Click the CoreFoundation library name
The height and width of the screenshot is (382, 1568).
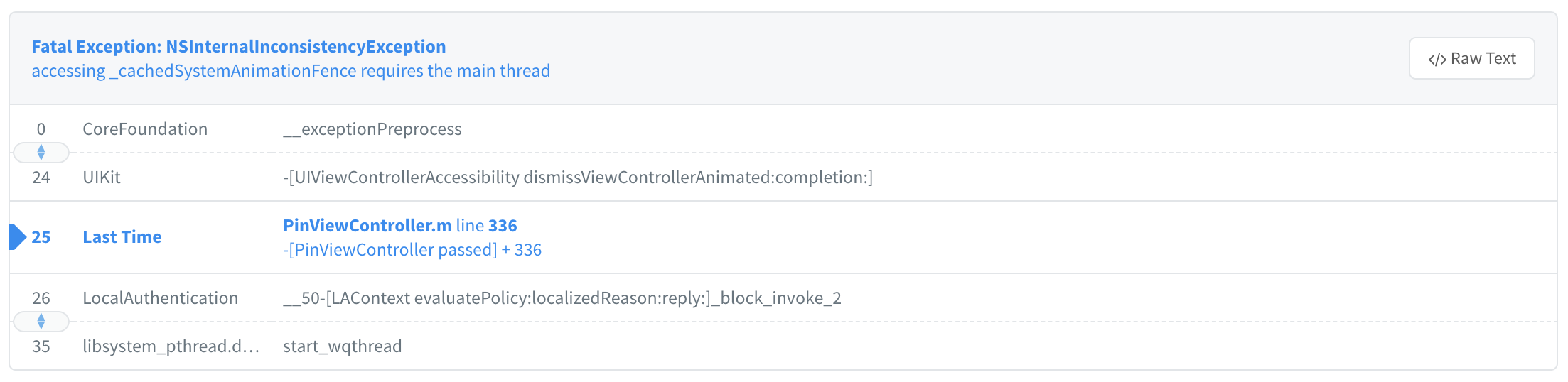click(145, 129)
